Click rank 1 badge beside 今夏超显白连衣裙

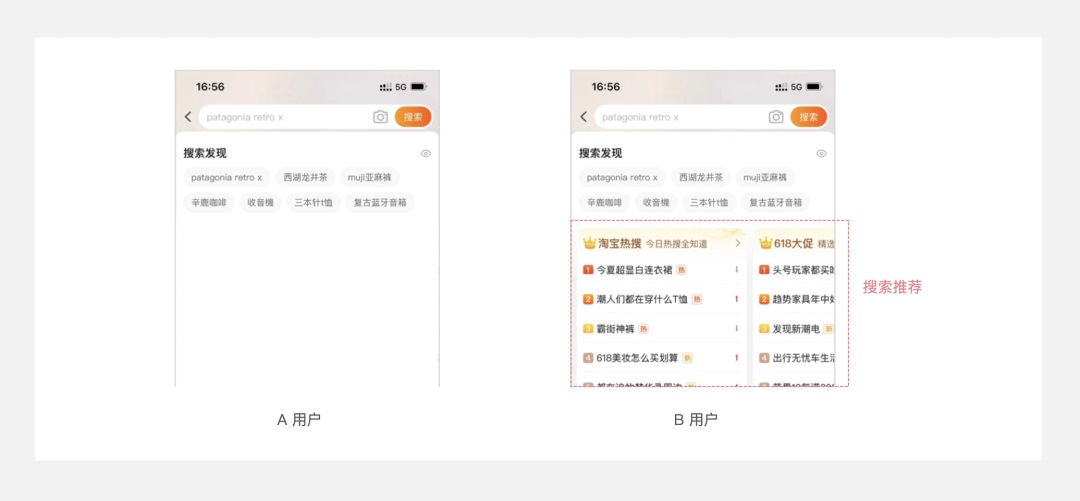point(588,269)
